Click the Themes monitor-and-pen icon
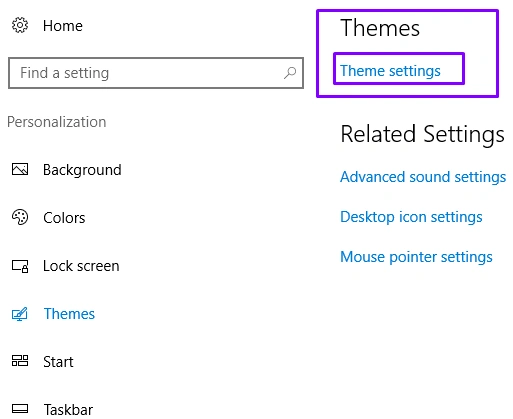This screenshot has width=513, height=419. tap(20, 314)
